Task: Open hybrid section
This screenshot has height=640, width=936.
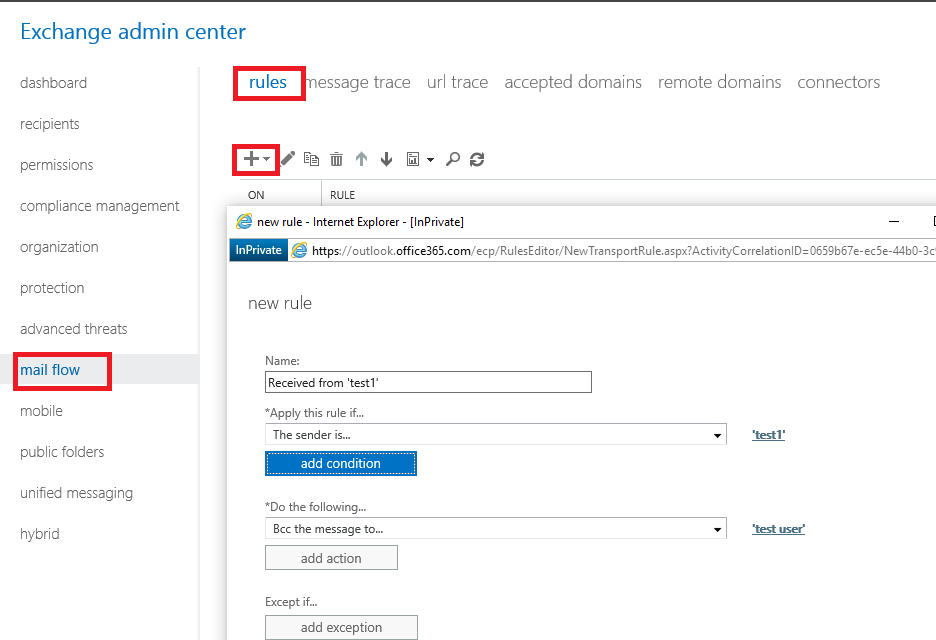Action: [x=39, y=534]
